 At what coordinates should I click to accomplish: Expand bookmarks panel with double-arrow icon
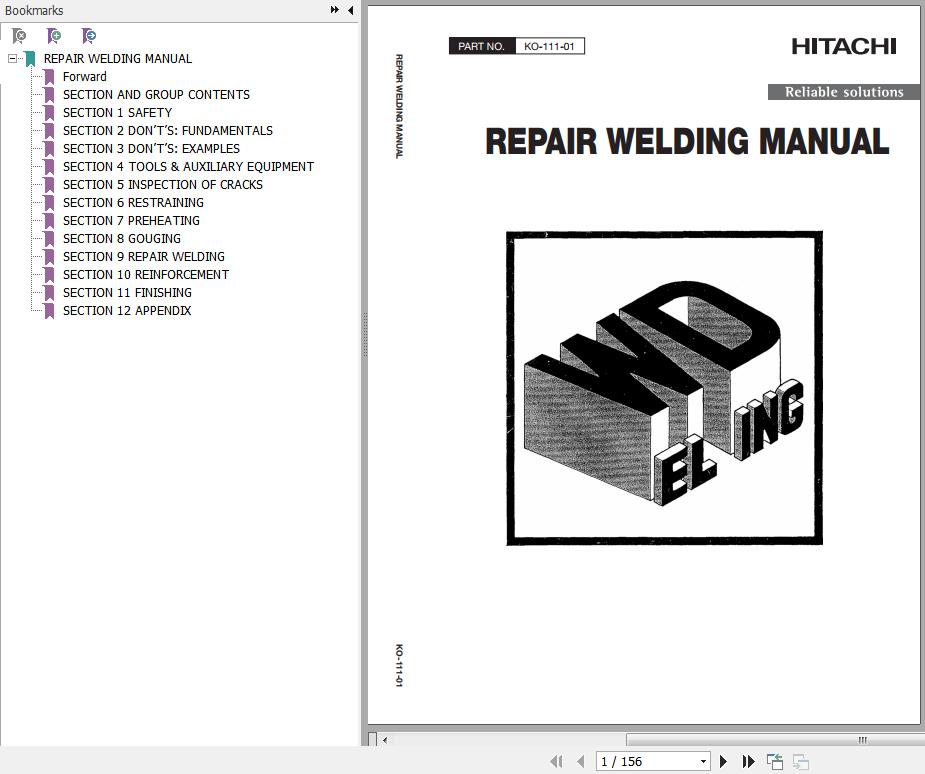click(334, 10)
